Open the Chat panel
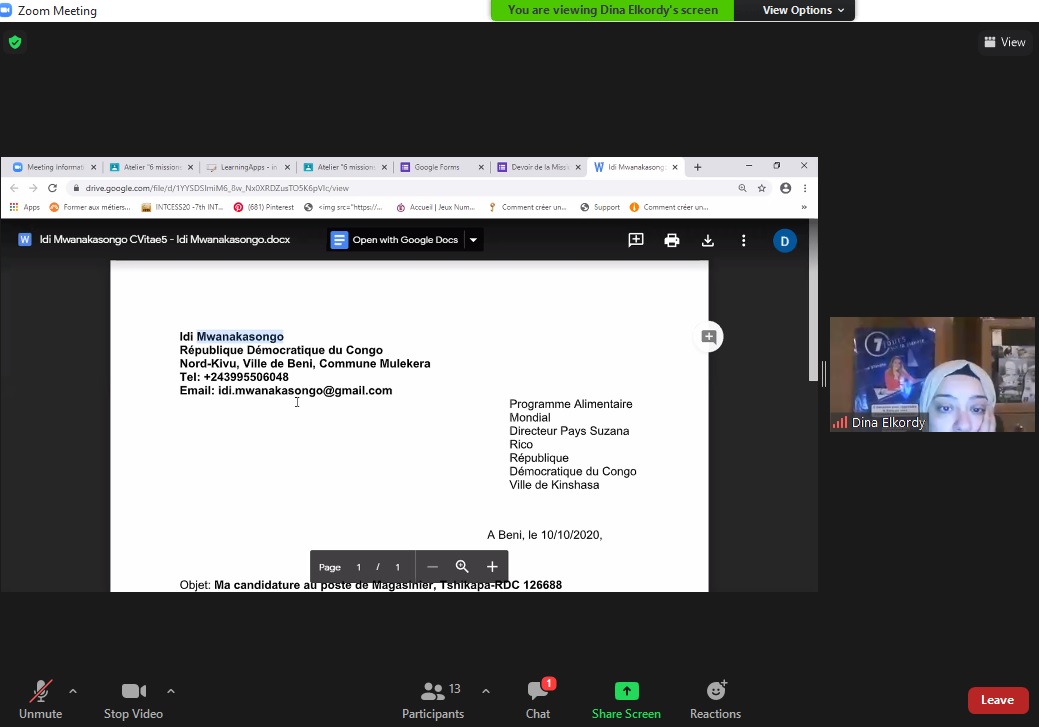 click(538, 699)
